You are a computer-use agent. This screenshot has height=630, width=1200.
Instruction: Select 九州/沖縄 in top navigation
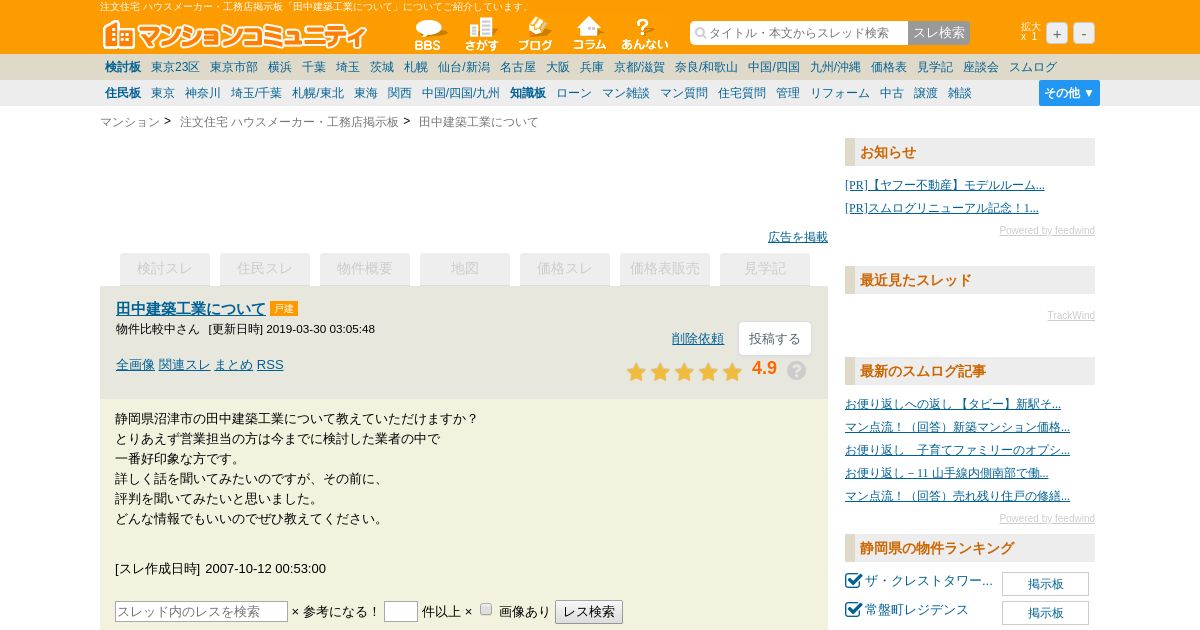[x=835, y=67]
